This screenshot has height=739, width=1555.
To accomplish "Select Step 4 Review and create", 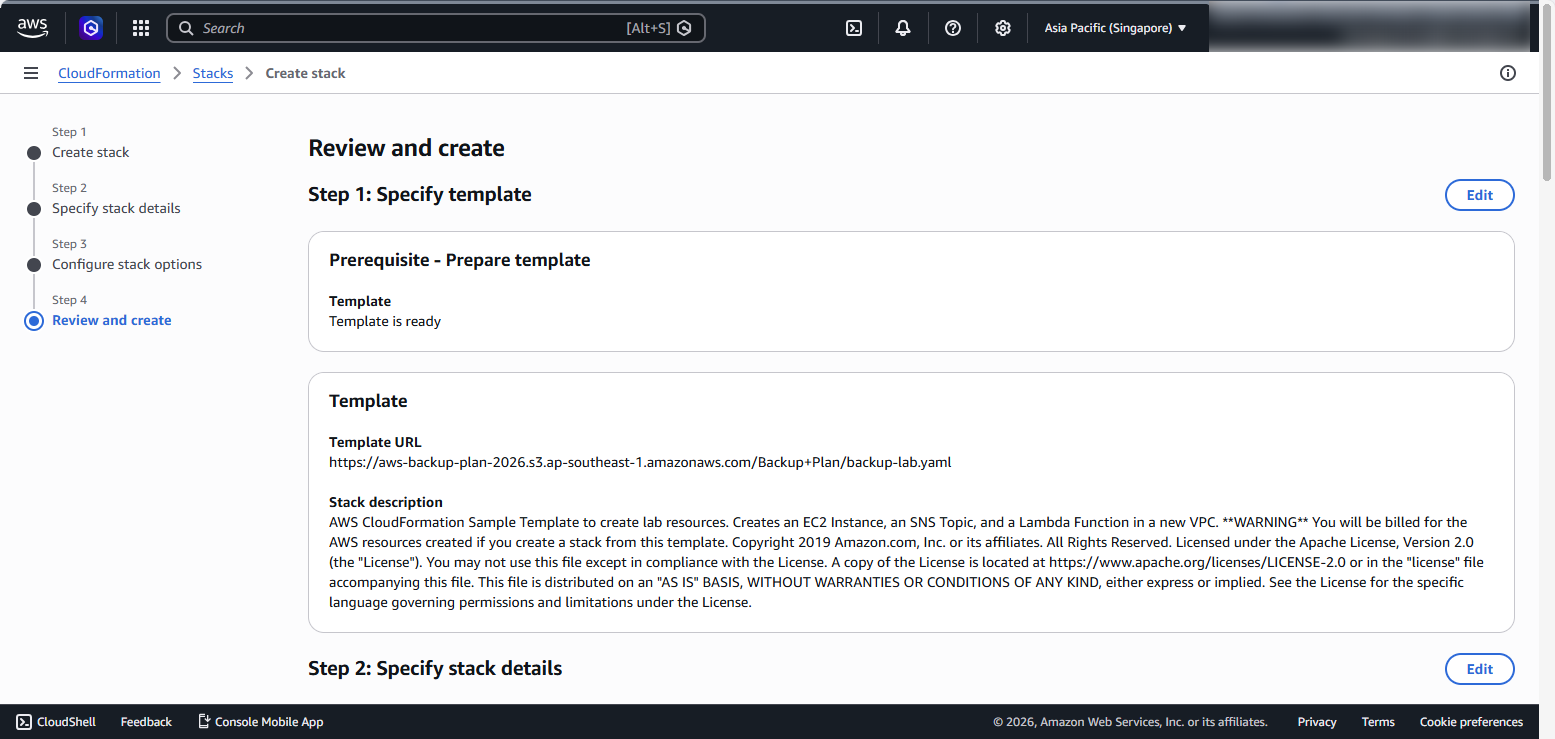I will click(x=112, y=320).
